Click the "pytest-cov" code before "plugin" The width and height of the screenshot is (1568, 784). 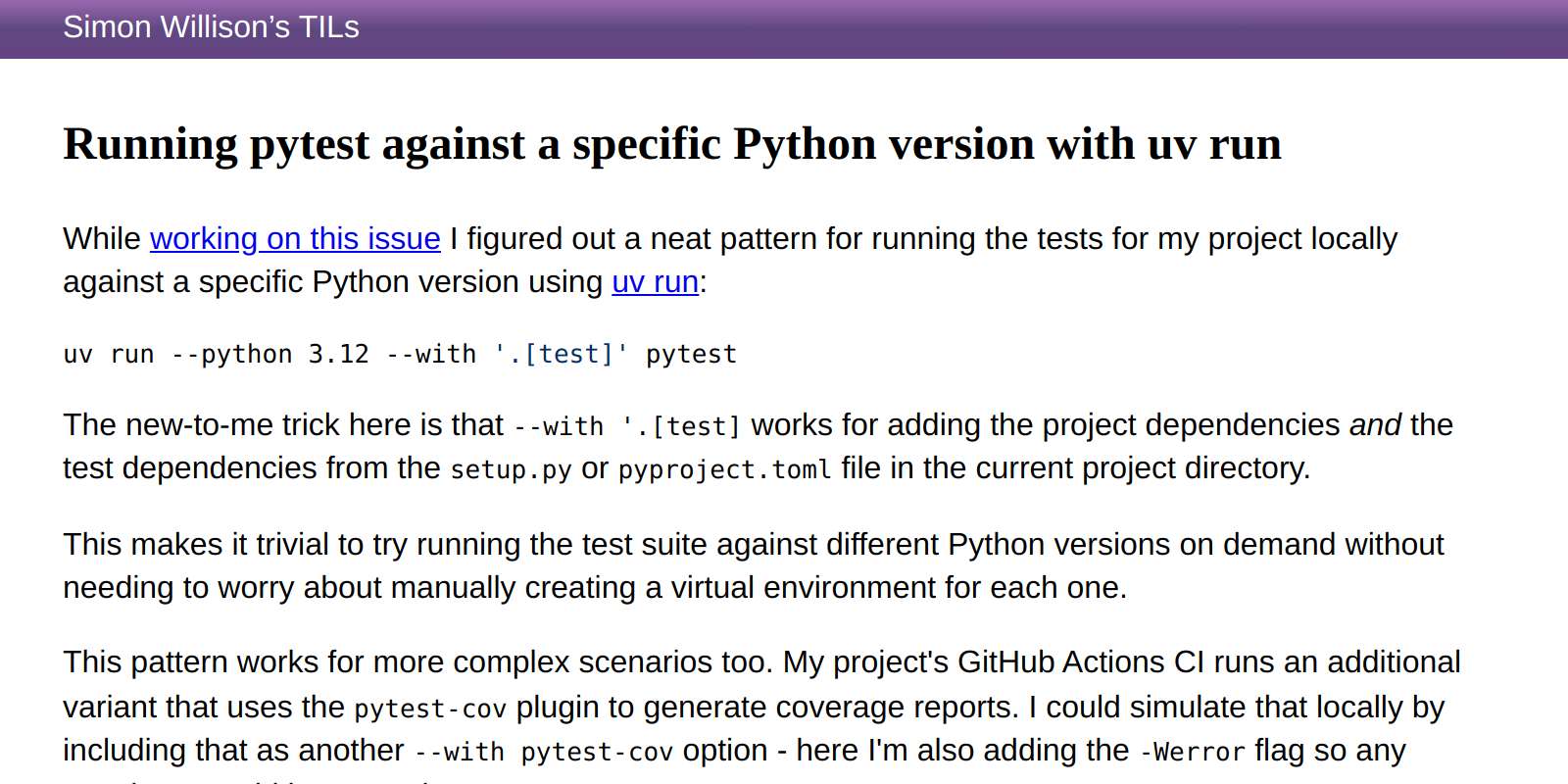430,709
